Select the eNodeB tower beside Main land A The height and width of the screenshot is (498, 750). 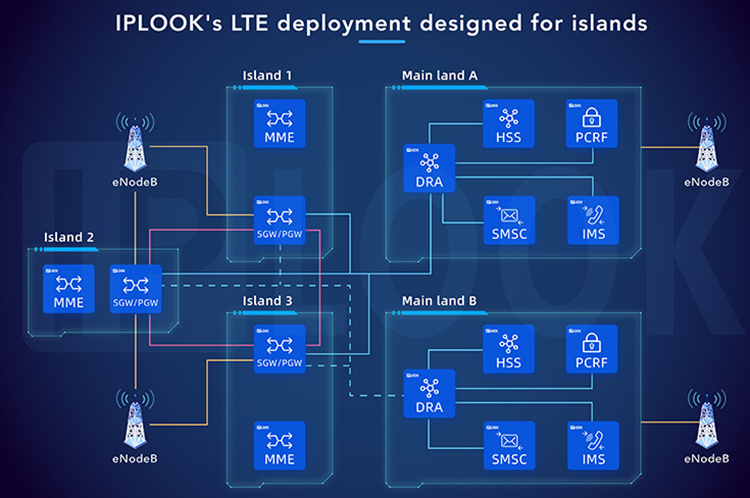tap(706, 143)
